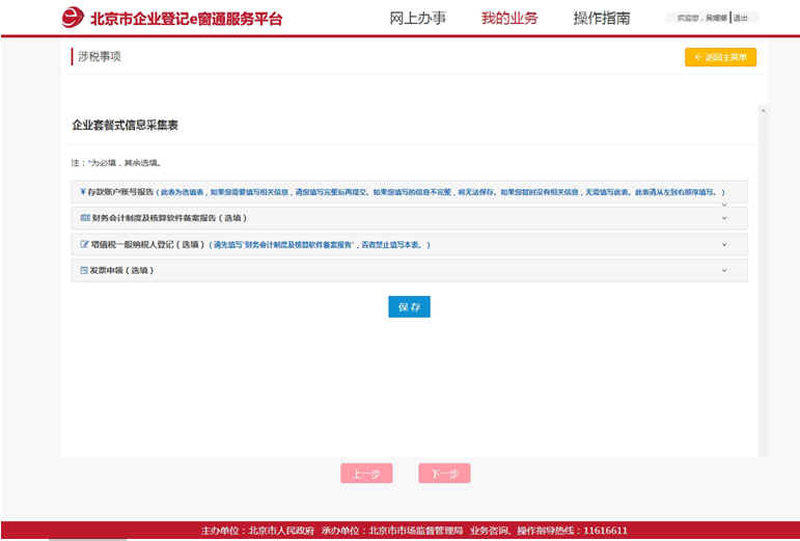Click the 返回主菜单 orange button
This screenshot has height=541, width=800.
pos(720,57)
